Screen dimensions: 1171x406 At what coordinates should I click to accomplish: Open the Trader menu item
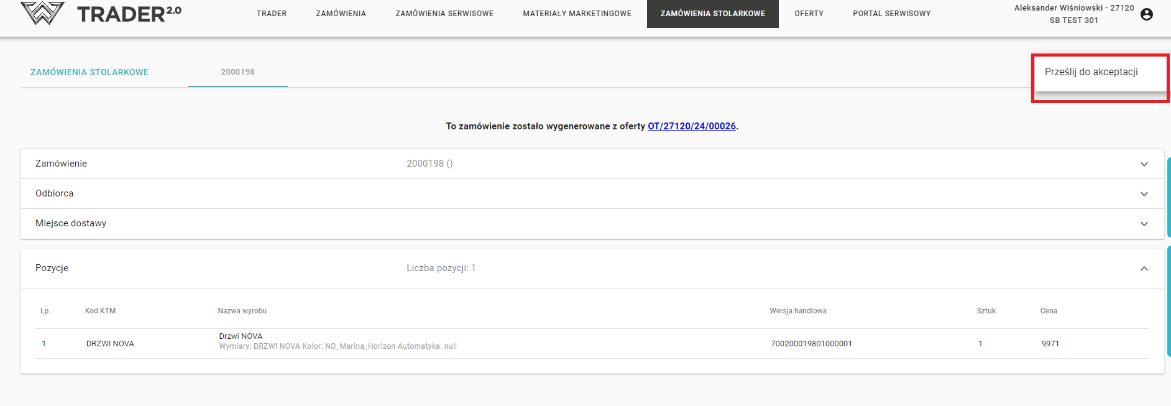coord(272,14)
